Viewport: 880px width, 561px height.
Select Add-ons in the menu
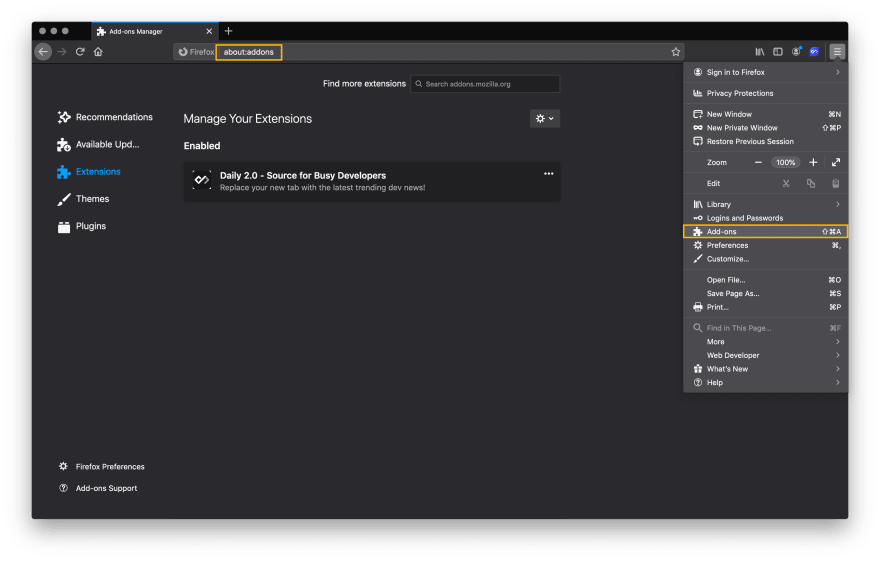pos(766,231)
